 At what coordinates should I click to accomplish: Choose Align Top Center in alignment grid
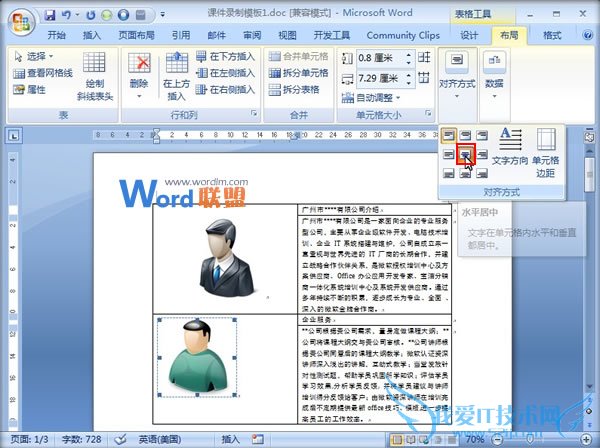465,135
